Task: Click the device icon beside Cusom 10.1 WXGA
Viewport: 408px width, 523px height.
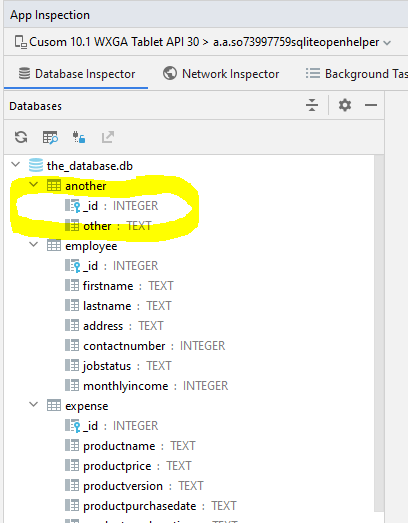Action: tap(21, 42)
